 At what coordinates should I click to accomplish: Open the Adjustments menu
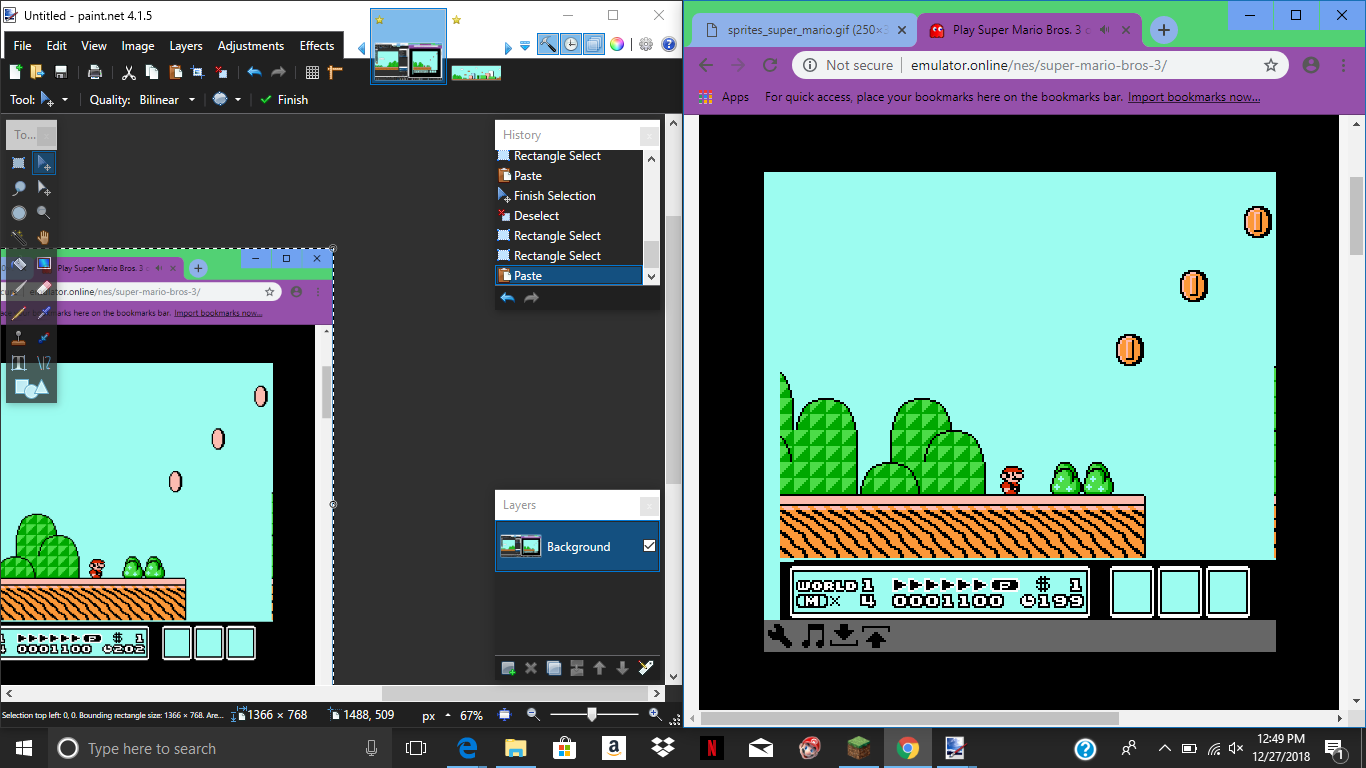click(251, 46)
